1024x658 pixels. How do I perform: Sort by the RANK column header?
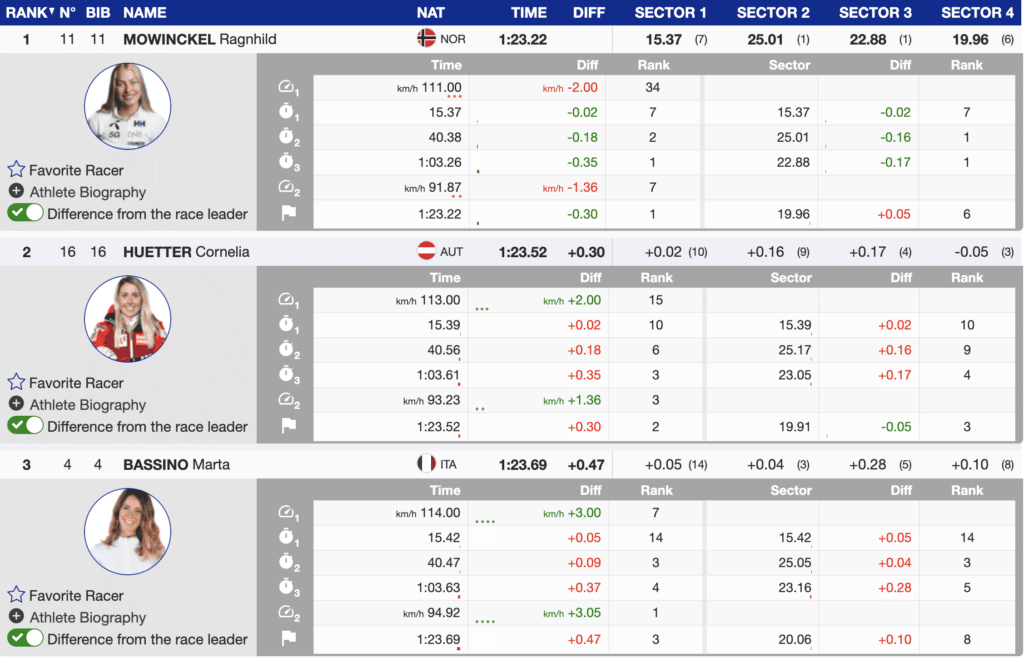pyautogui.click(x=26, y=13)
